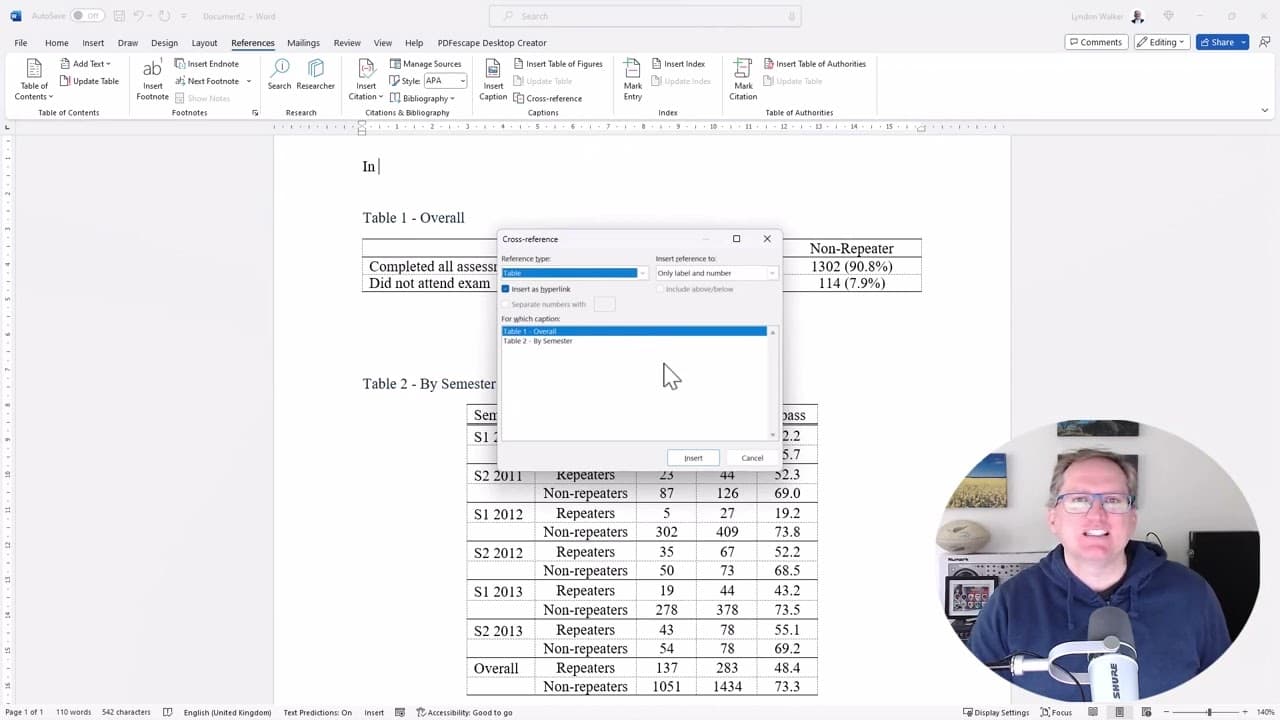The image size is (1280, 720).
Task: Open the Researcher tool
Action: coord(316,75)
